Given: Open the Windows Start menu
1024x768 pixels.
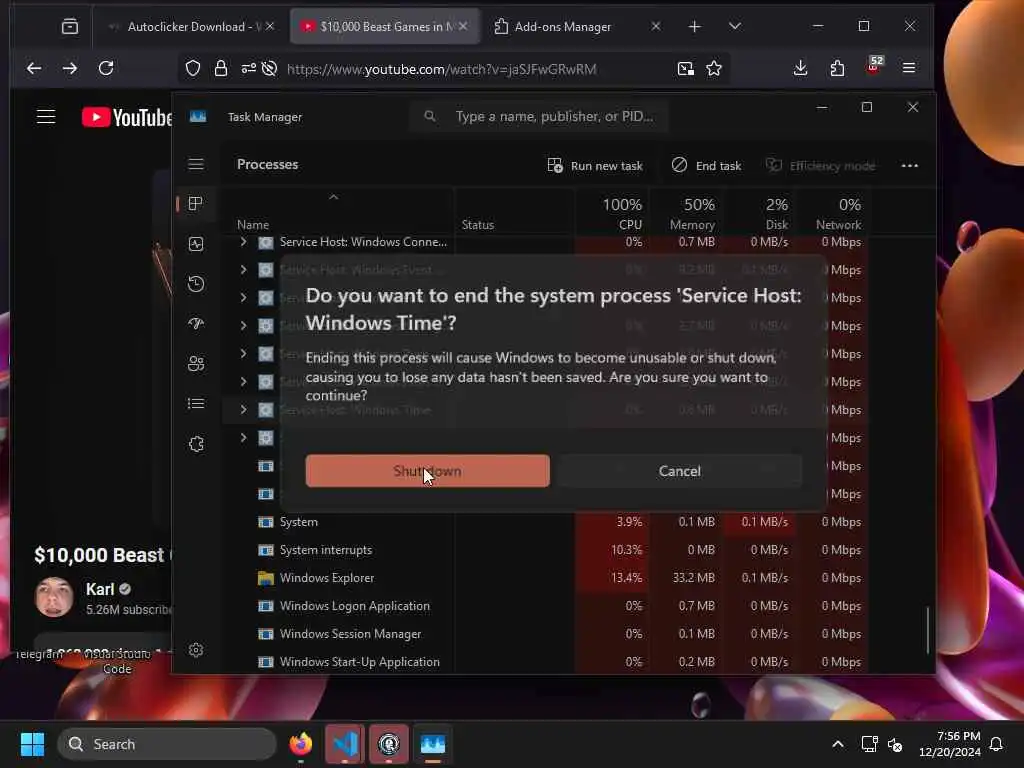Looking at the screenshot, I should pos(32,744).
